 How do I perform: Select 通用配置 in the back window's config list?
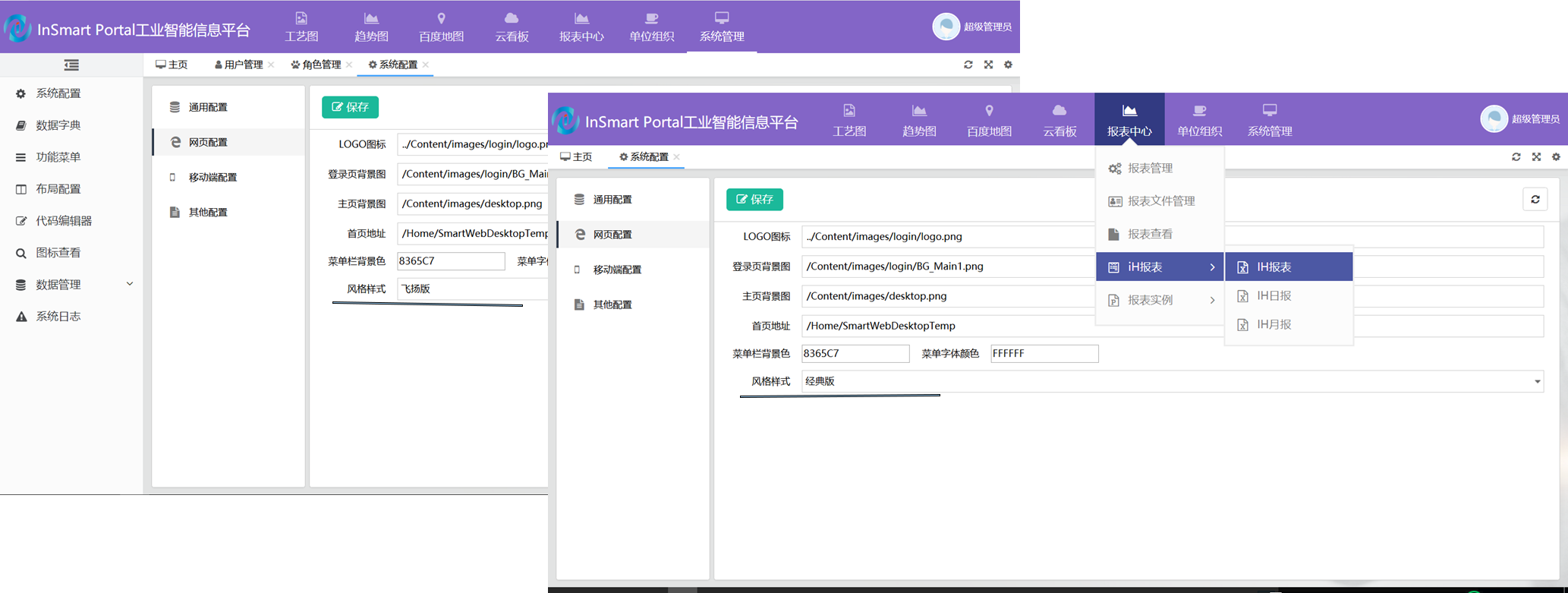(228, 107)
